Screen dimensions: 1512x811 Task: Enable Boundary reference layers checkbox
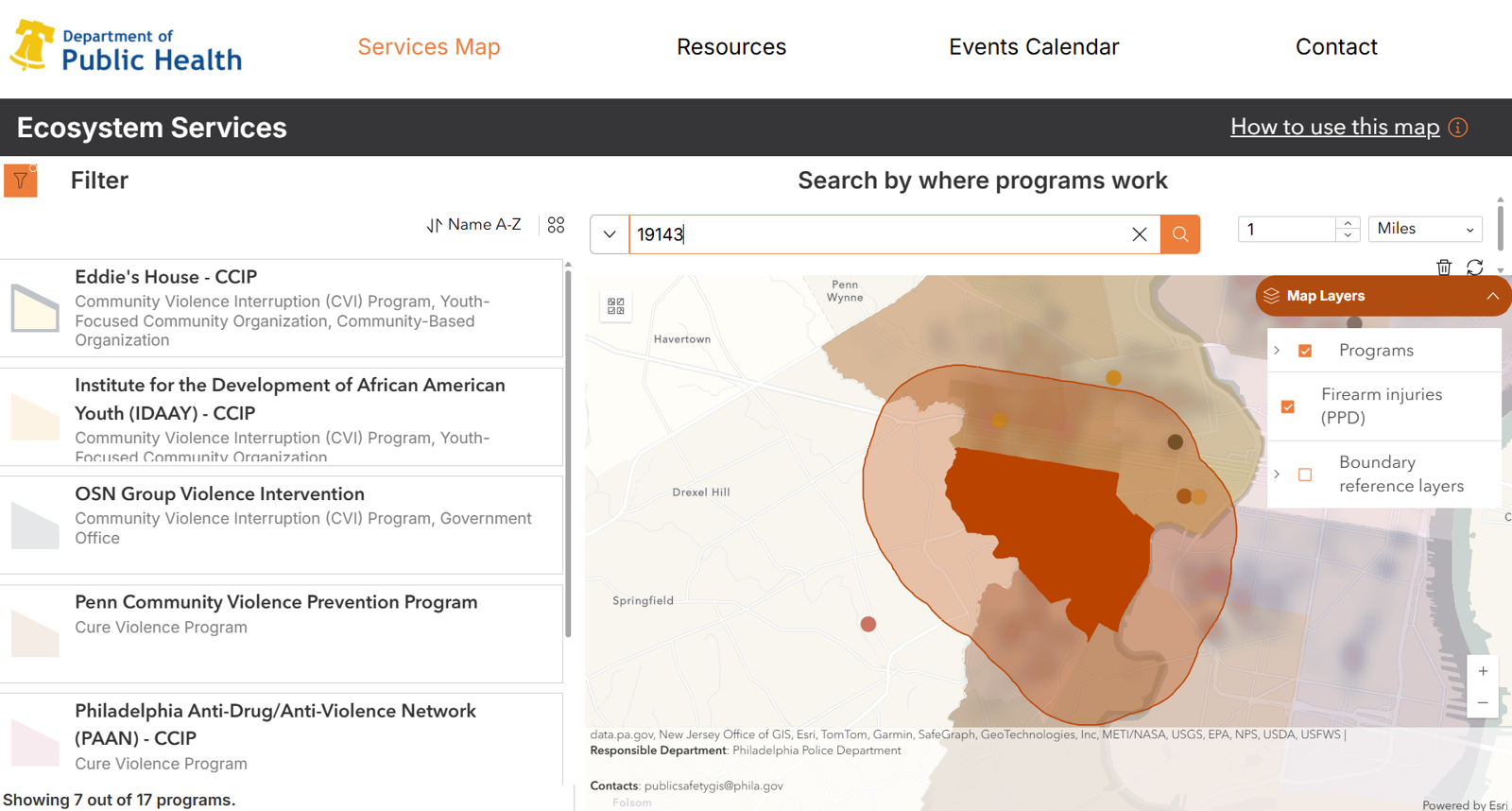pos(1305,475)
